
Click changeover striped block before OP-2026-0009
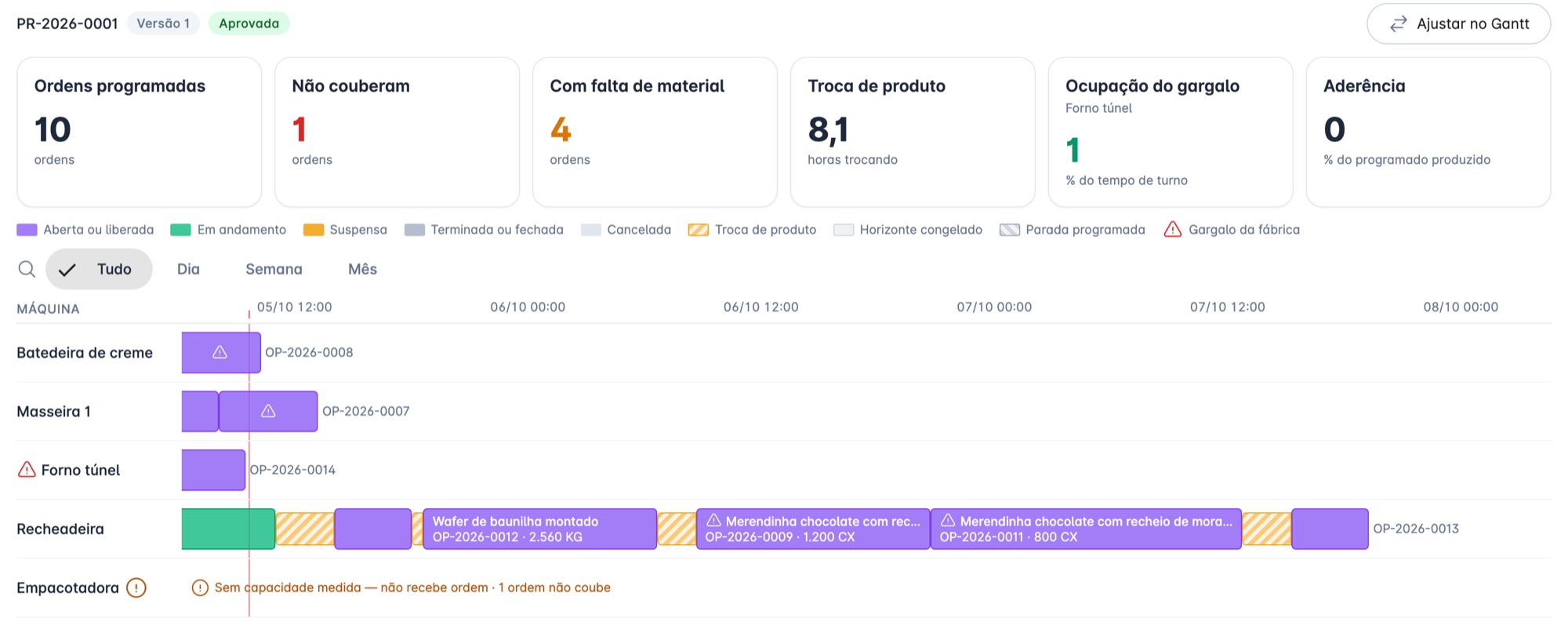677,529
